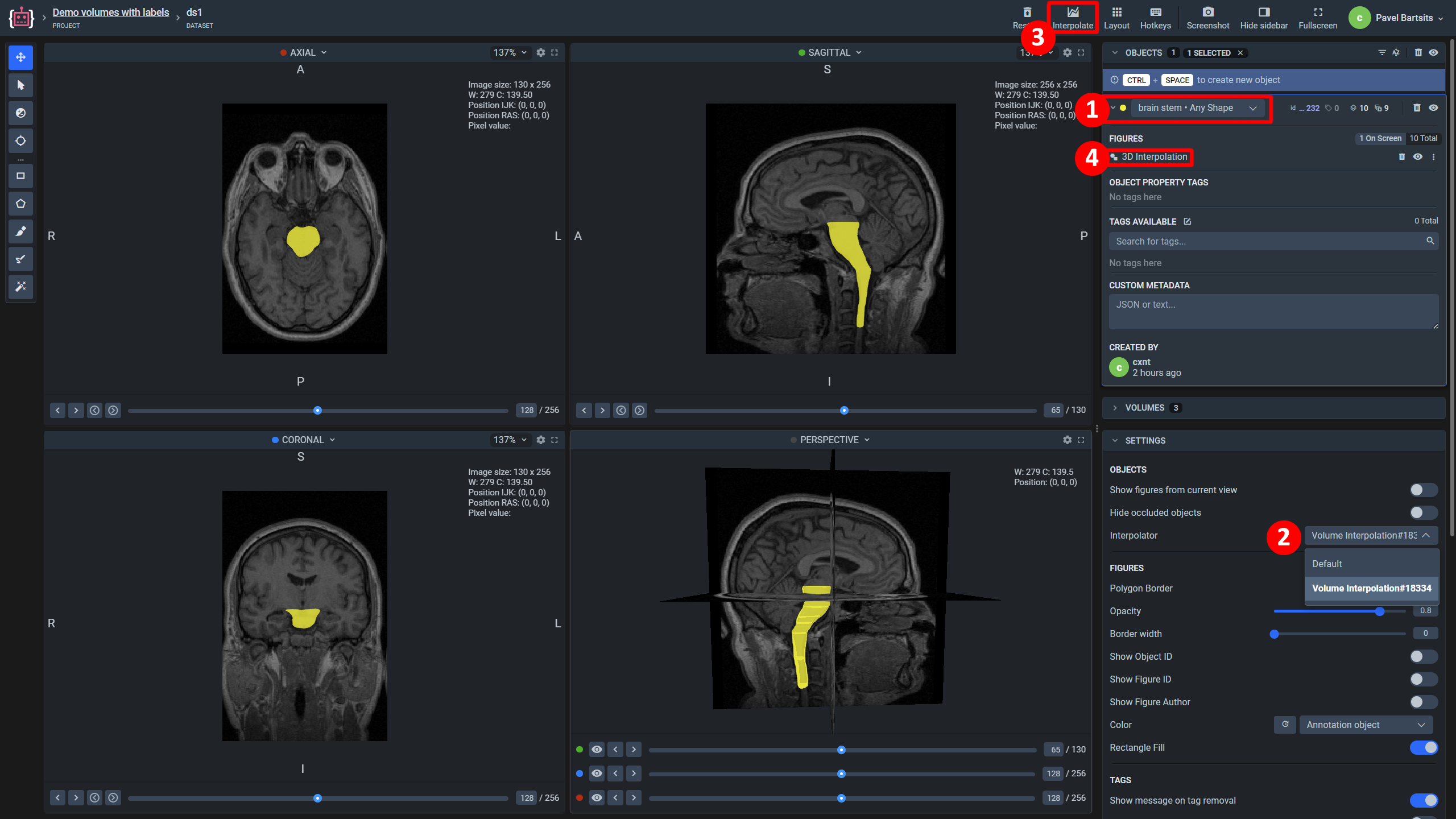Select Volume Interpolation#18334 option
This screenshot has width=1456, height=819.
(x=1371, y=588)
